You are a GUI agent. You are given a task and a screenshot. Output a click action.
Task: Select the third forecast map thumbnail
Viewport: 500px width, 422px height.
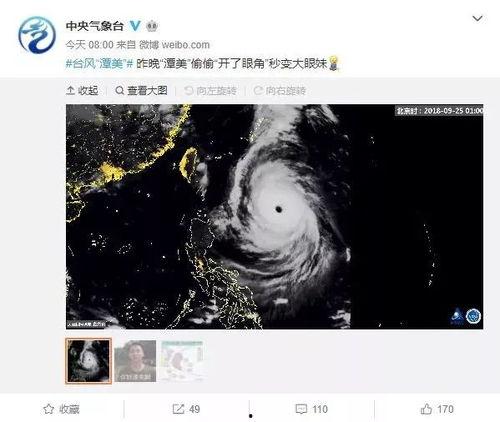coord(182,361)
